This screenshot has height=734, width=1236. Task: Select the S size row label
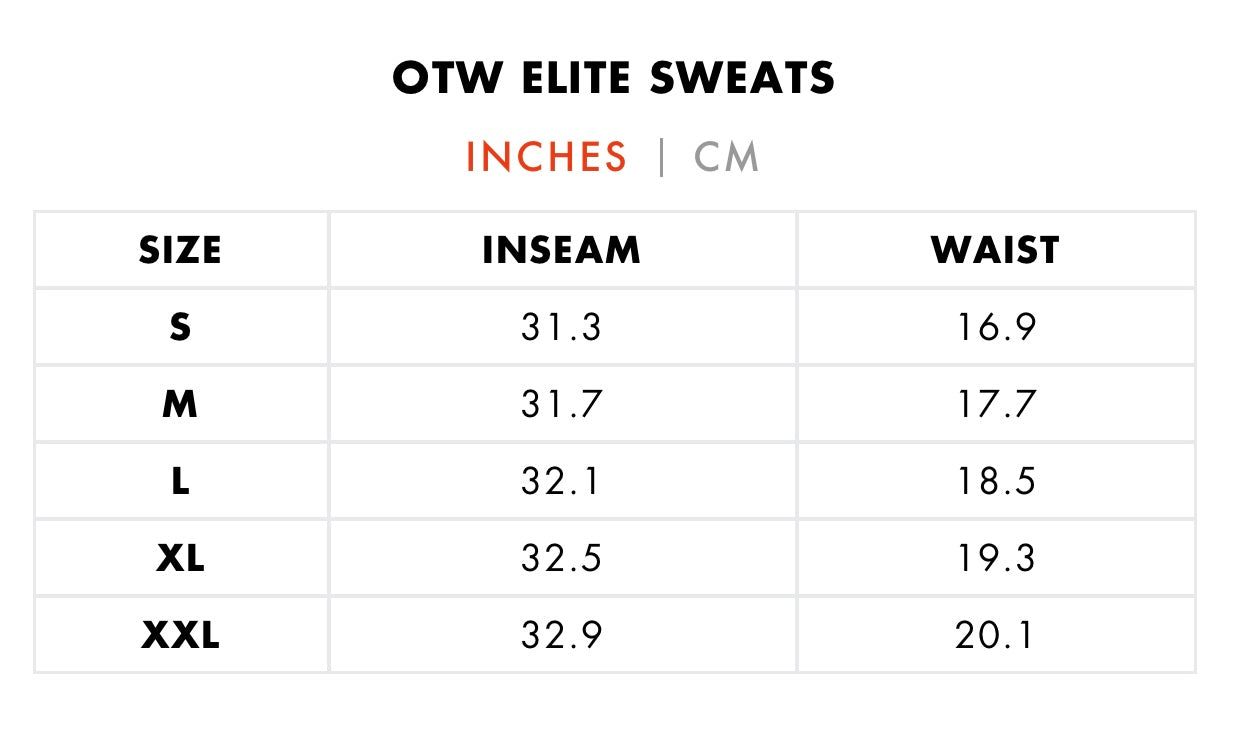[180, 327]
